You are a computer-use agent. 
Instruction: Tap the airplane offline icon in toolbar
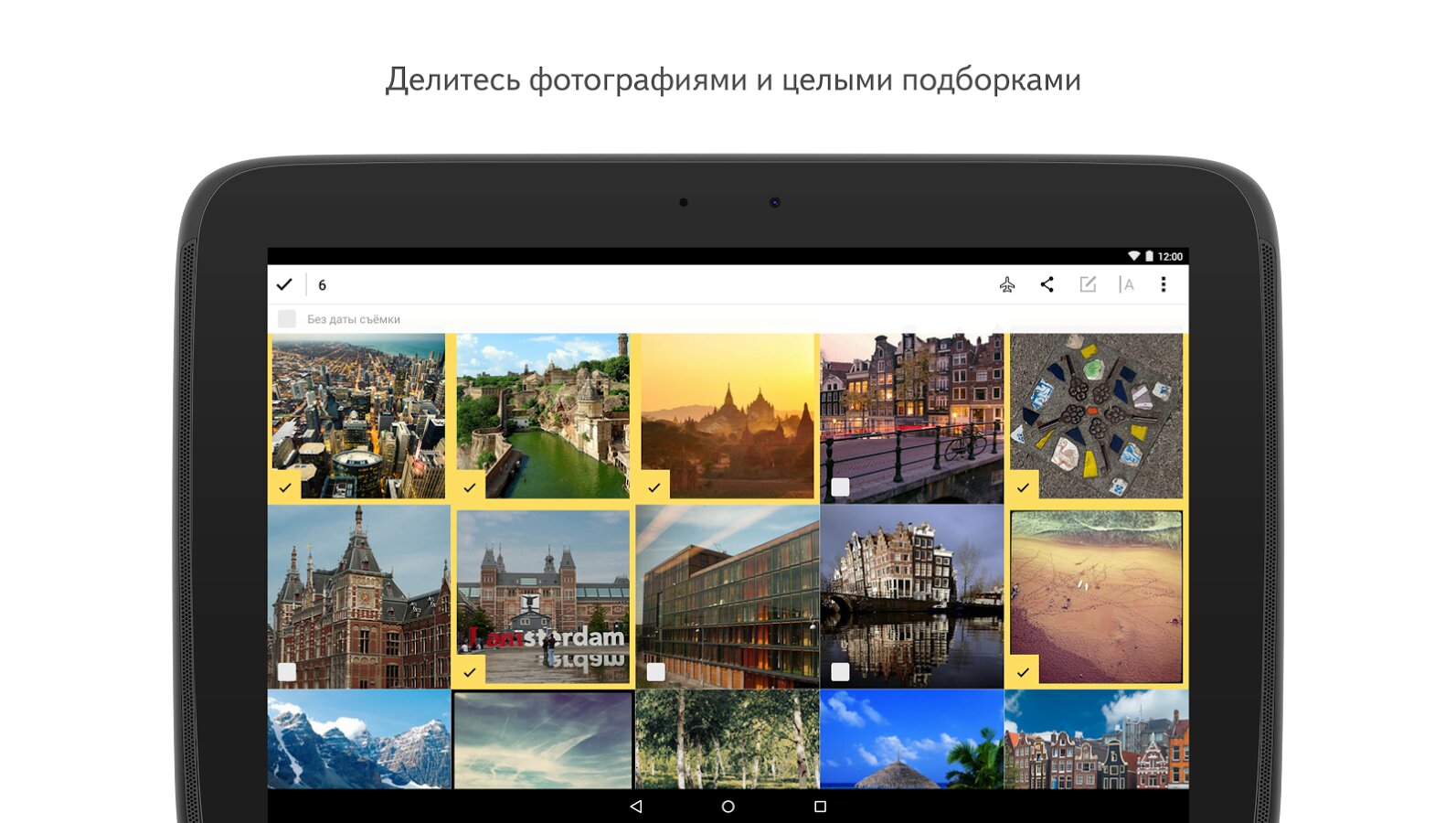(x=1006, y=285)
